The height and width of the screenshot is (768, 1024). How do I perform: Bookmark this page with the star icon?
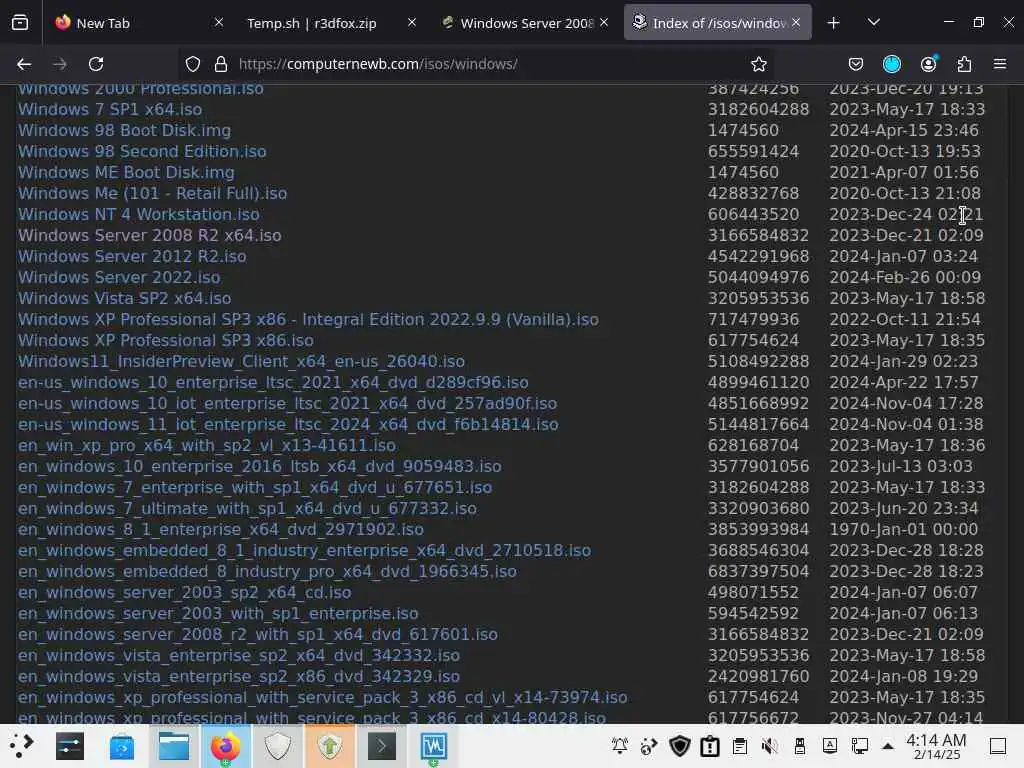coord(758,64)
